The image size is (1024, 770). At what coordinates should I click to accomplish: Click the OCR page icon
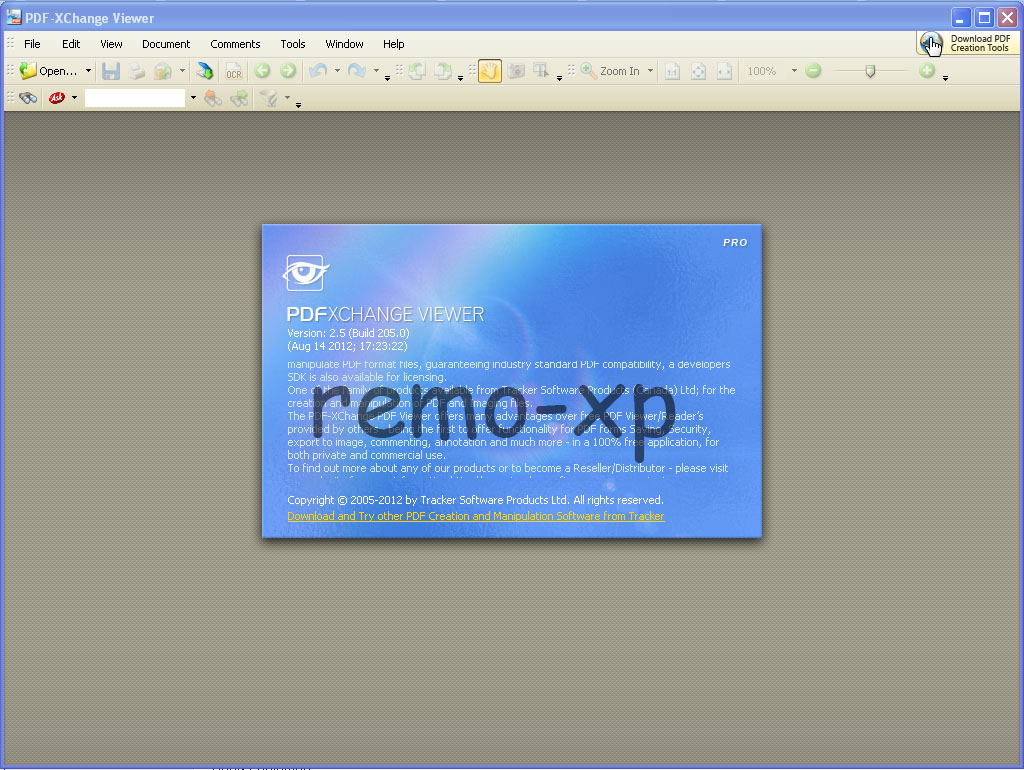234,71
